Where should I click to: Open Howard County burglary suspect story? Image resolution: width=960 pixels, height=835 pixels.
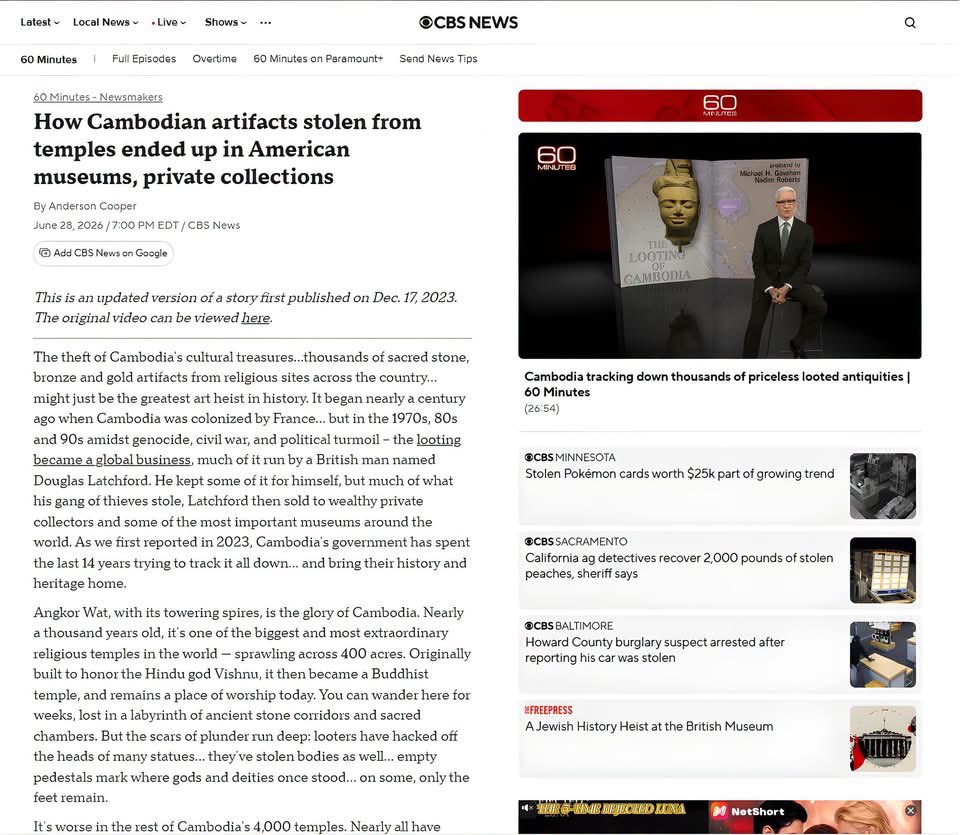[654, 650]
